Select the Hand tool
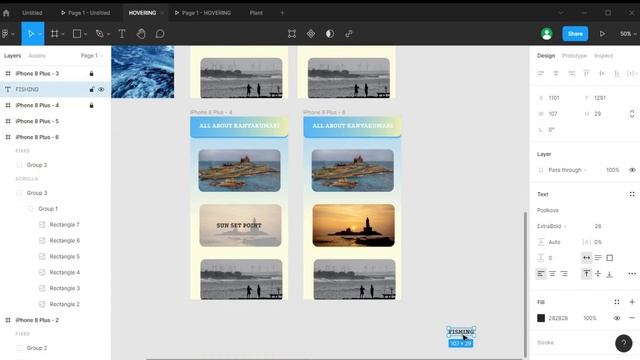The image size is (640, 360). pos(141,34)
